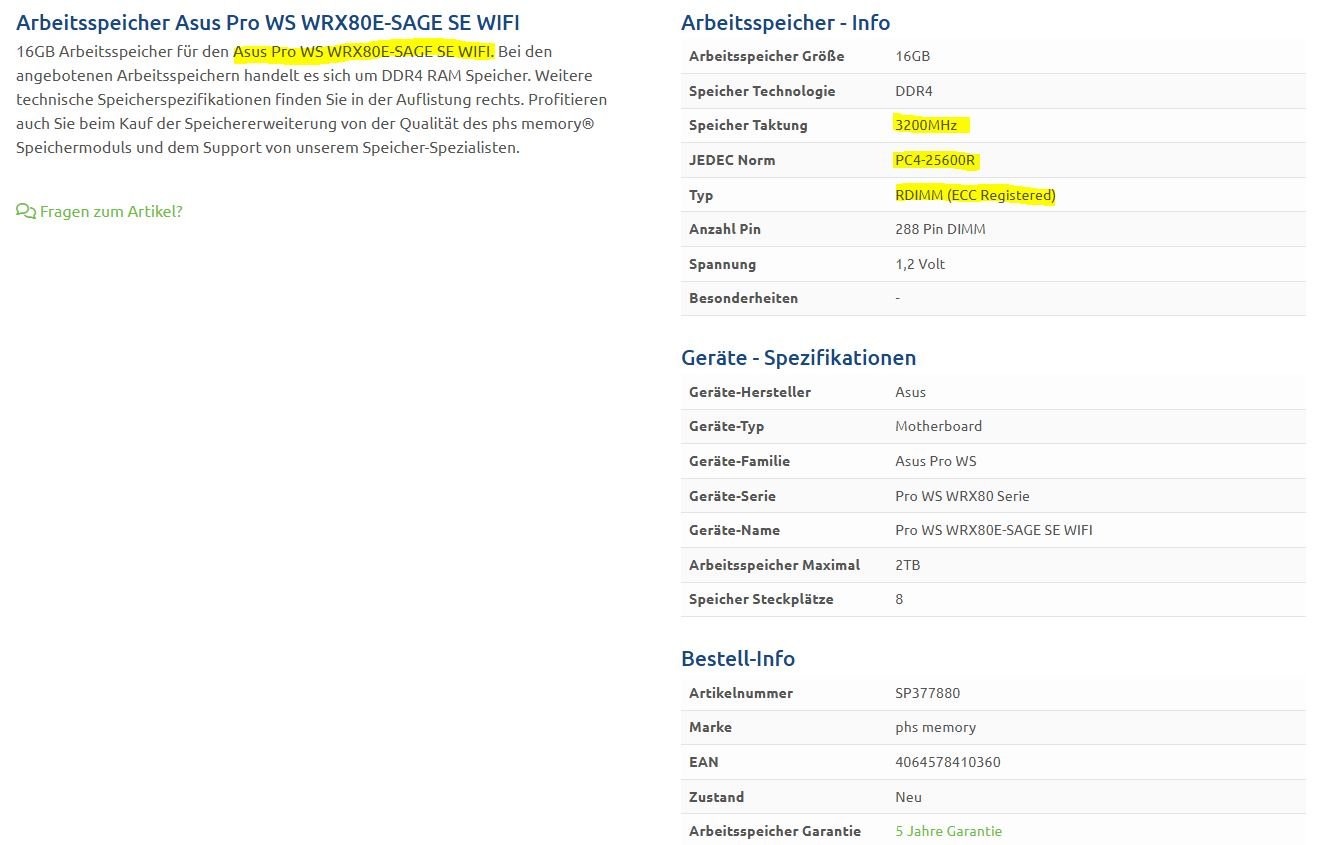The image size is (1327, 845).
Task: Click the 'Geräte-Serie' row label
Action: coord(732,496)
